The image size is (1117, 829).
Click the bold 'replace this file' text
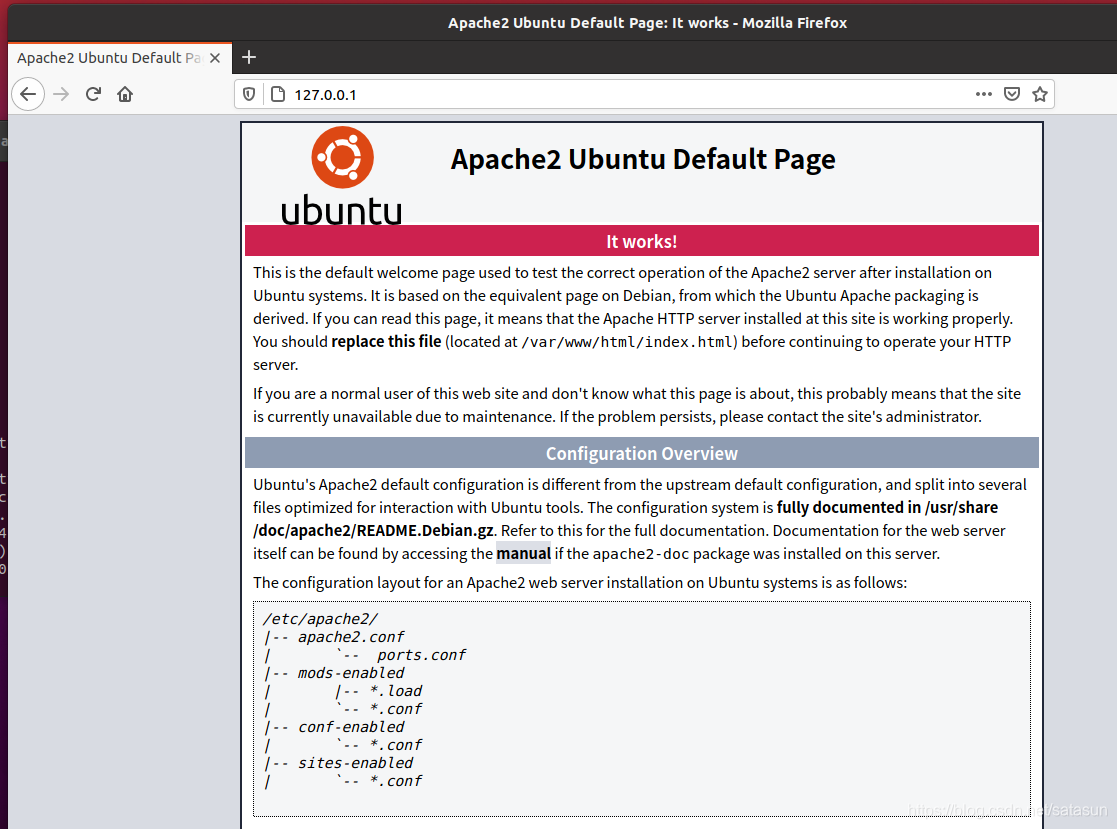click(386, 341)
